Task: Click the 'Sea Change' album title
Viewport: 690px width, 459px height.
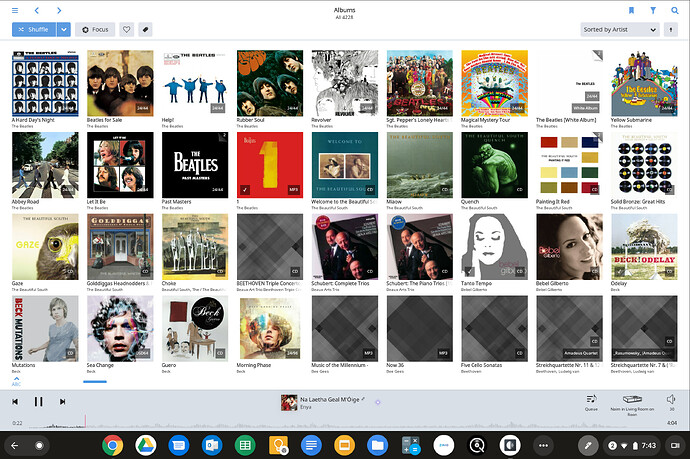Action: (x=100, y=365)
